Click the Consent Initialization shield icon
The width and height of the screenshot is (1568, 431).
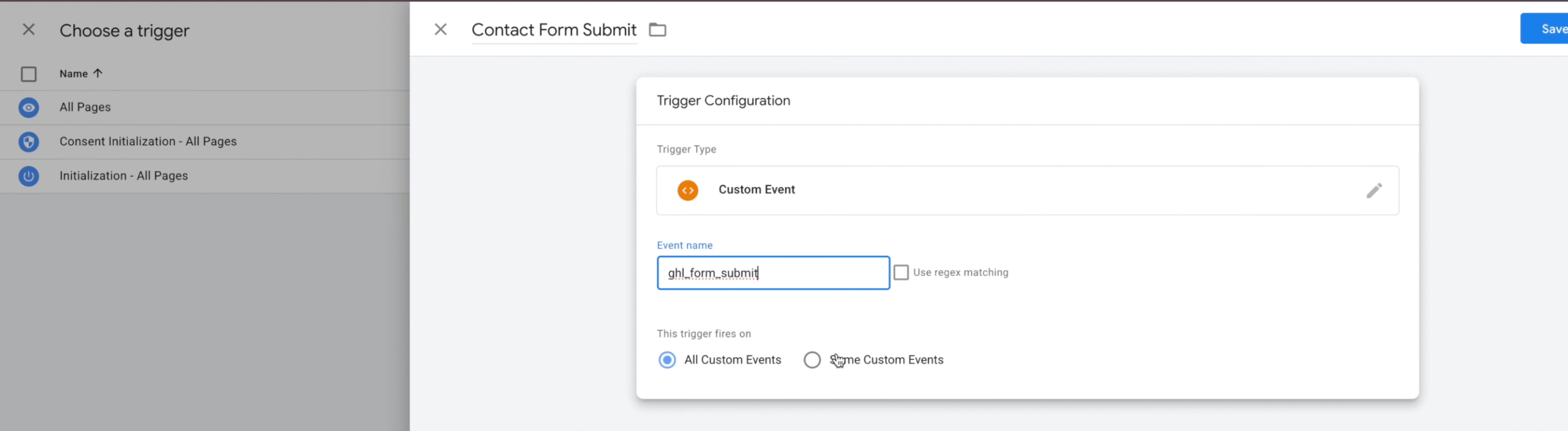(28, 142)
